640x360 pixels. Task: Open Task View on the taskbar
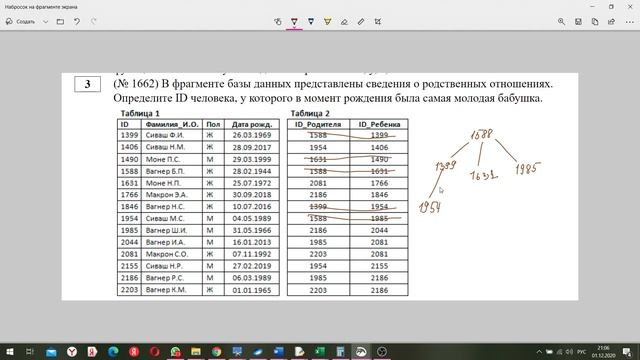tap(30, 351)
